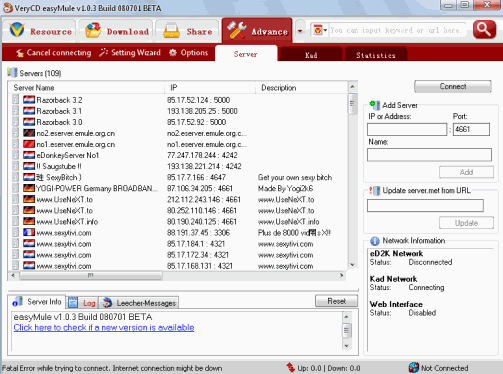The image size is (503, 374).
Task: Click the horizontal scrollbar of server list
Action: coord(91,275)
